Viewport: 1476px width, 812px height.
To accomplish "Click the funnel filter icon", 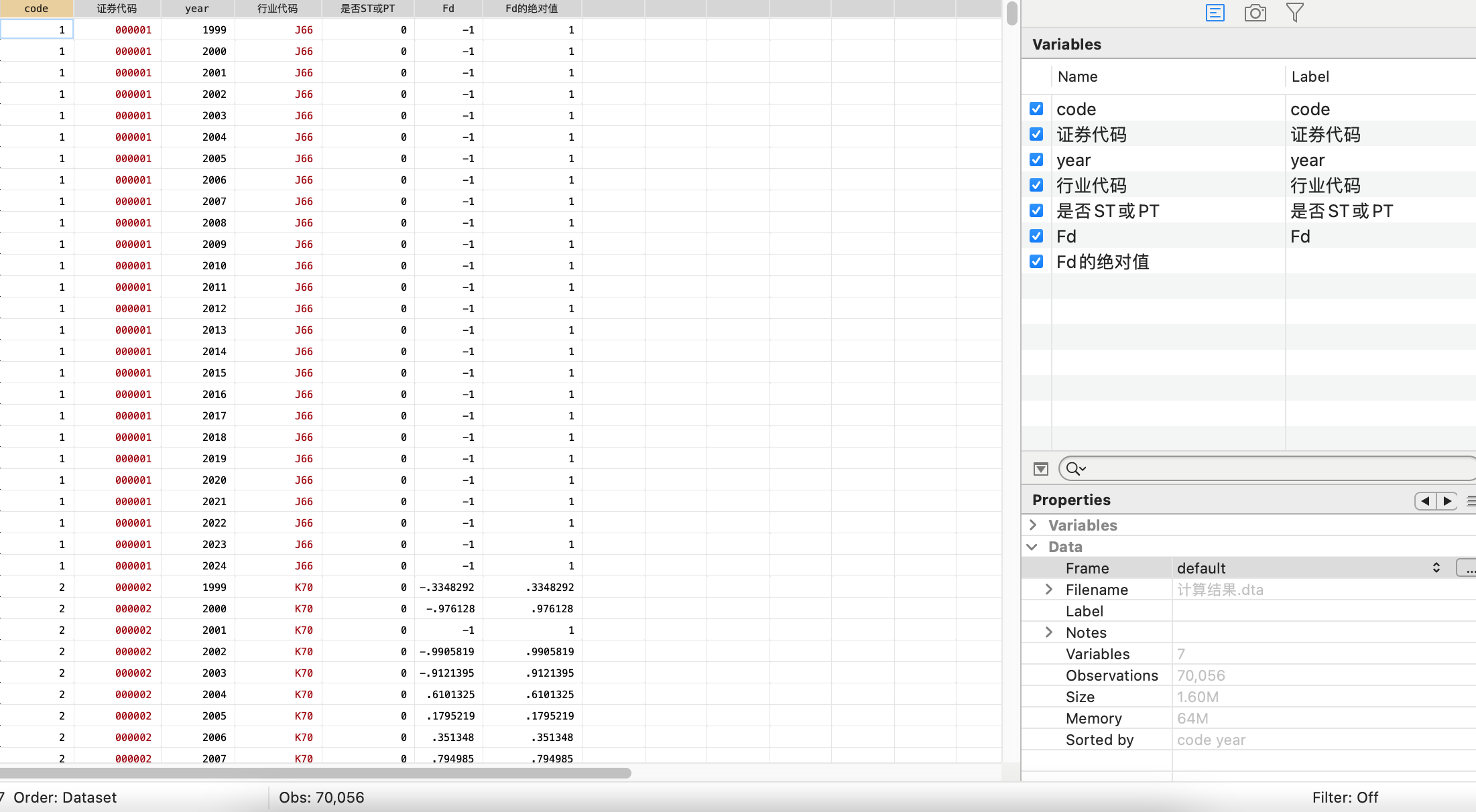I will point(1295,13).
